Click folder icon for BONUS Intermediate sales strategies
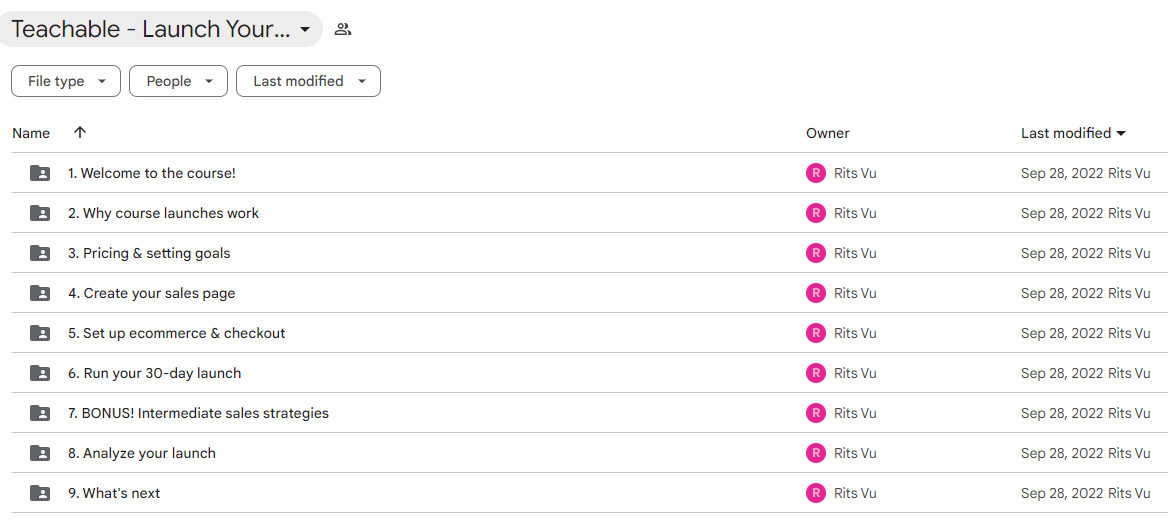Viewport: 1168px width, 526px height. point(39,413)
